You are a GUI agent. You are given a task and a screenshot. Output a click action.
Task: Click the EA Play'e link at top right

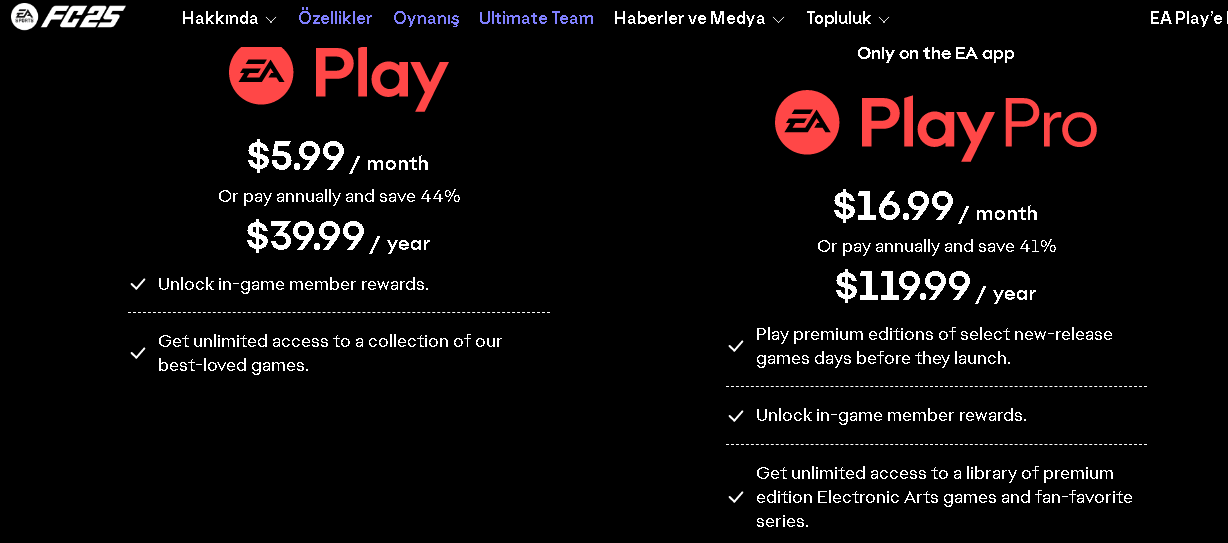pyautogui.click(x=1187, y=18)
